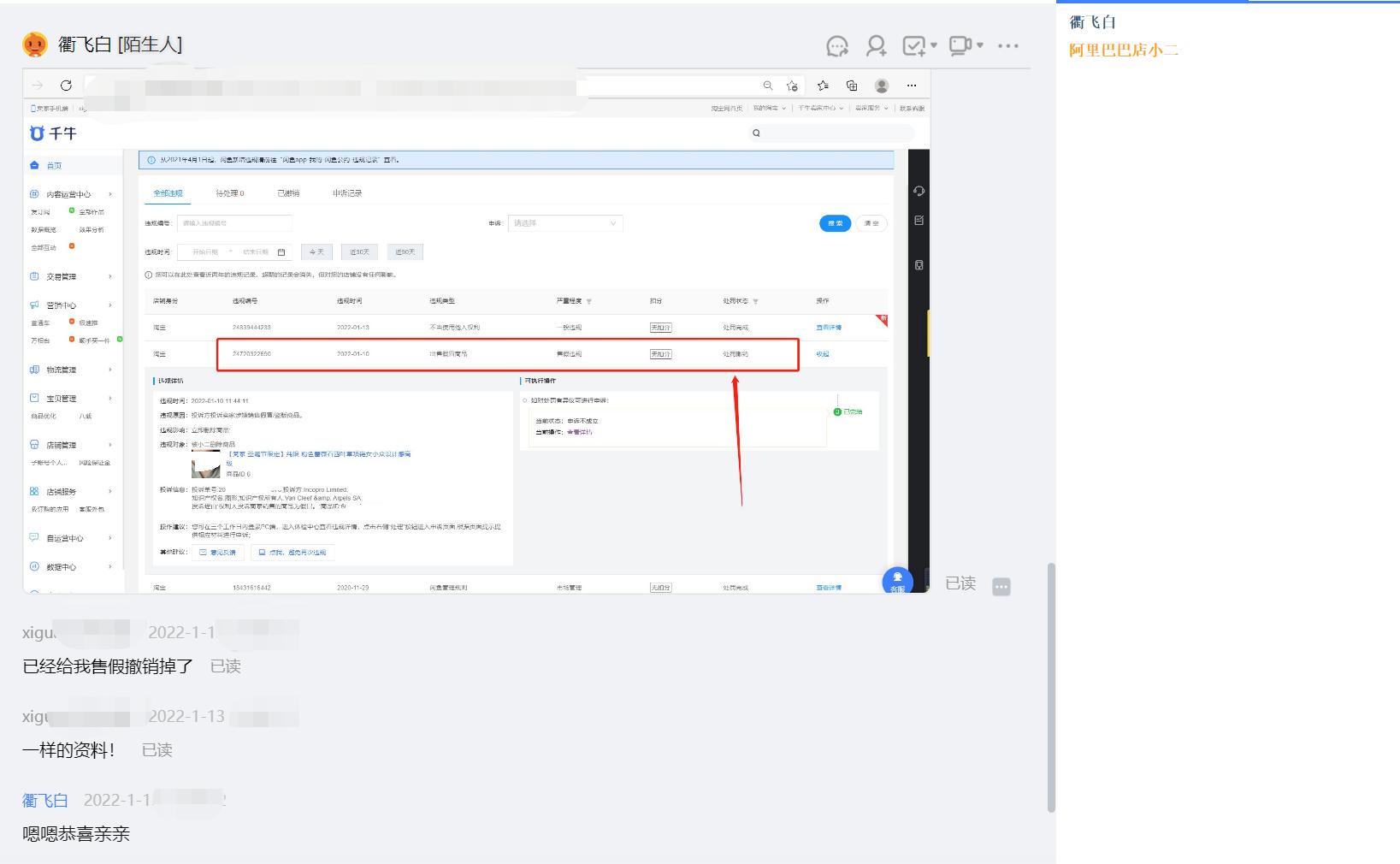The image size is (1400, 864).
Task: Open message options beside the screenshot image
Action: (x=1001, y=586)
